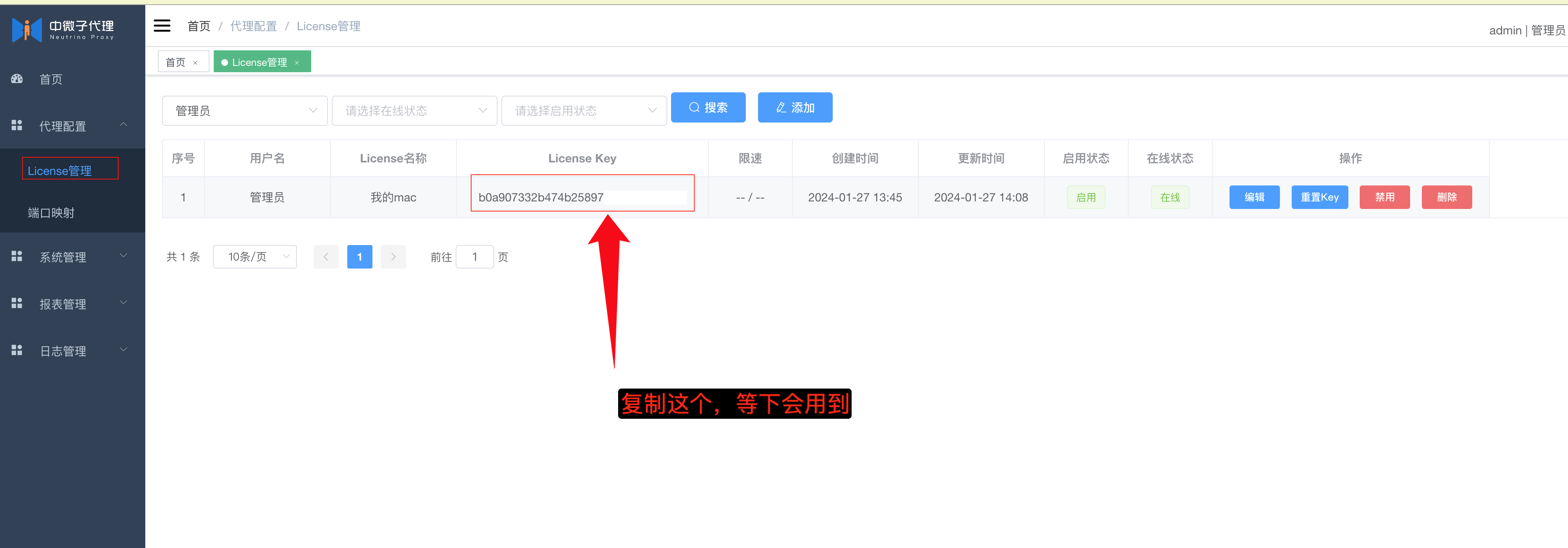Open the 10条/页 page size dropdown
The height and width of the screenshot is (548, 1568).
[254, 257]
